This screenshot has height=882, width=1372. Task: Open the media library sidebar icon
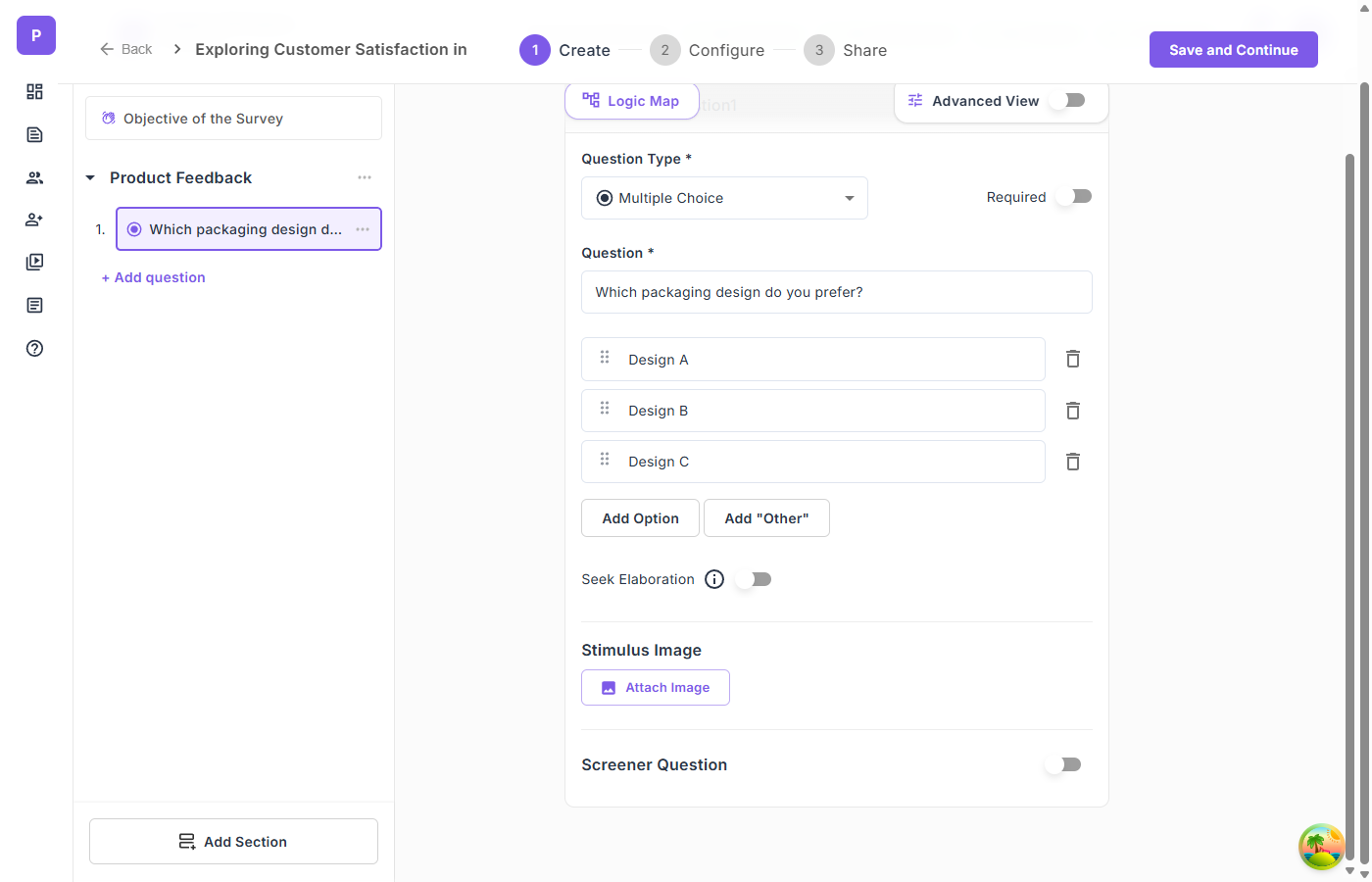point(34,262)
